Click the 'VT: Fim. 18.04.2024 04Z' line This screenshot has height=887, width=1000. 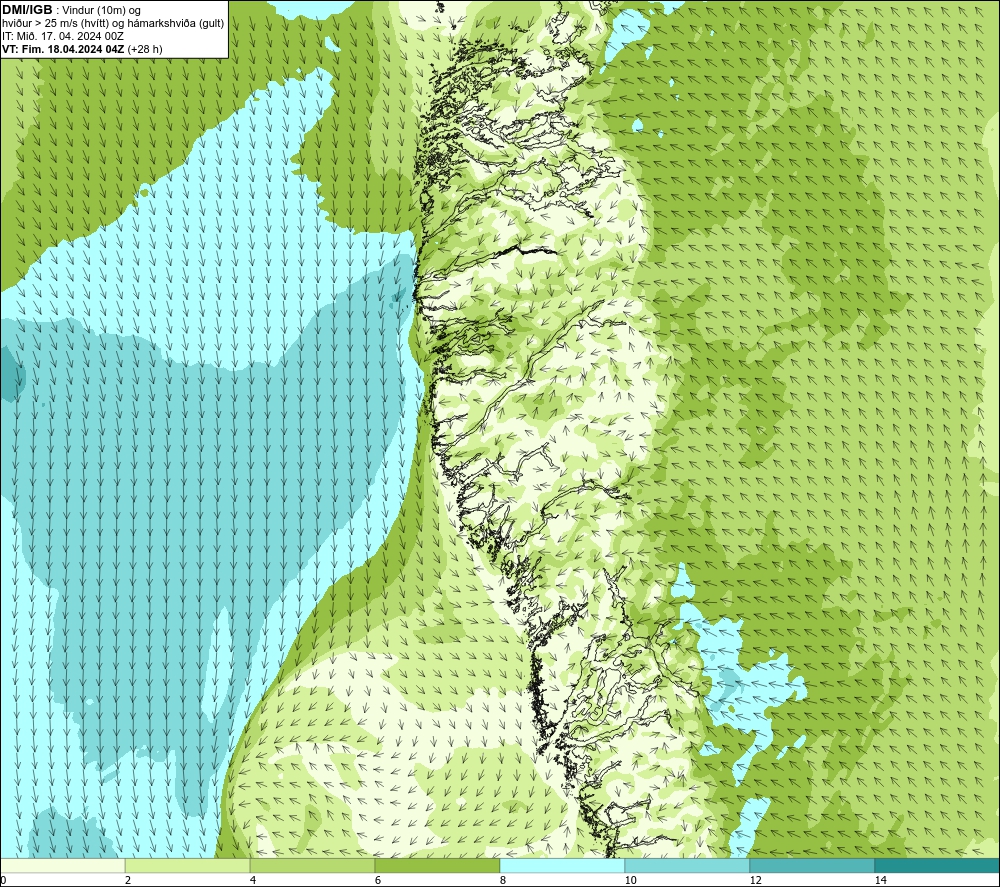63,49
